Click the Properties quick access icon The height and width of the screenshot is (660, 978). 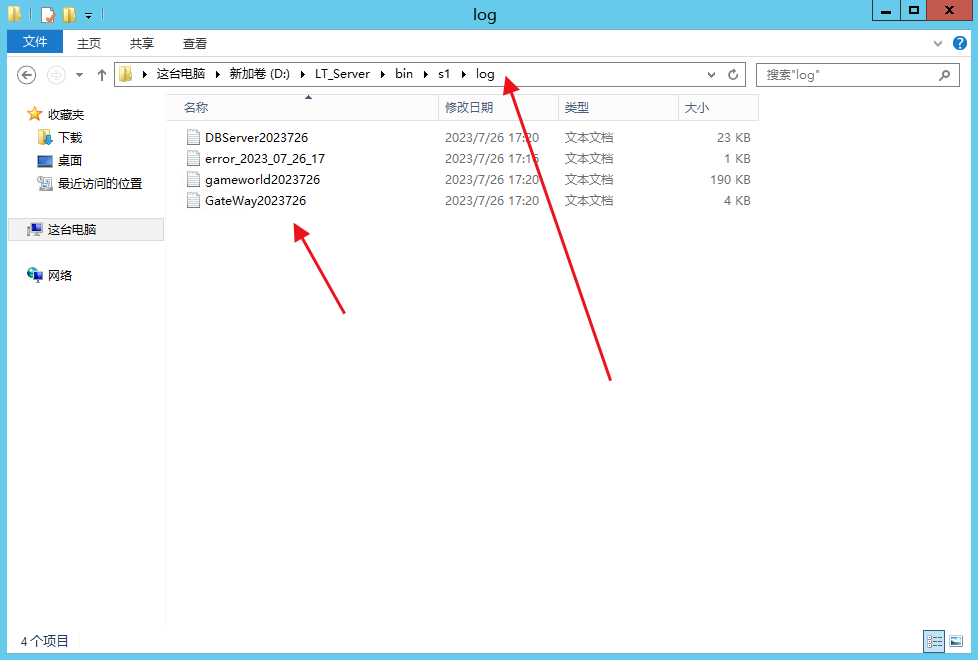(47, 15)
